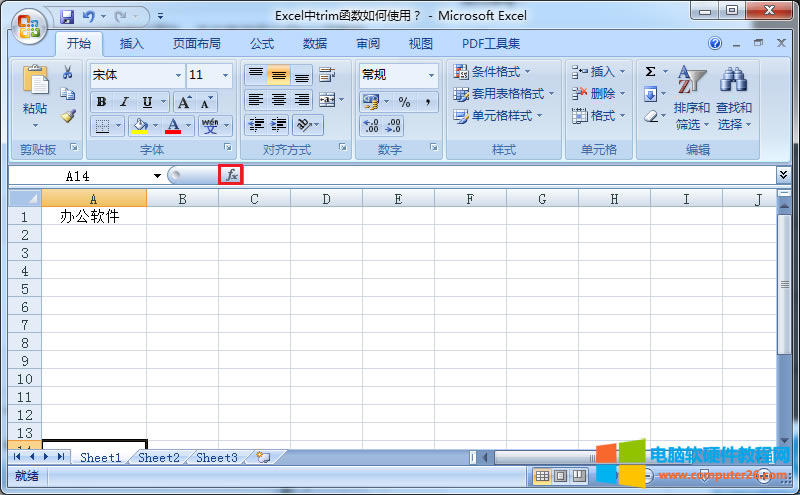This screenshot has height=495, width=800.
Task: Select the Format Painter brush icon
Action: click(68, 115)
